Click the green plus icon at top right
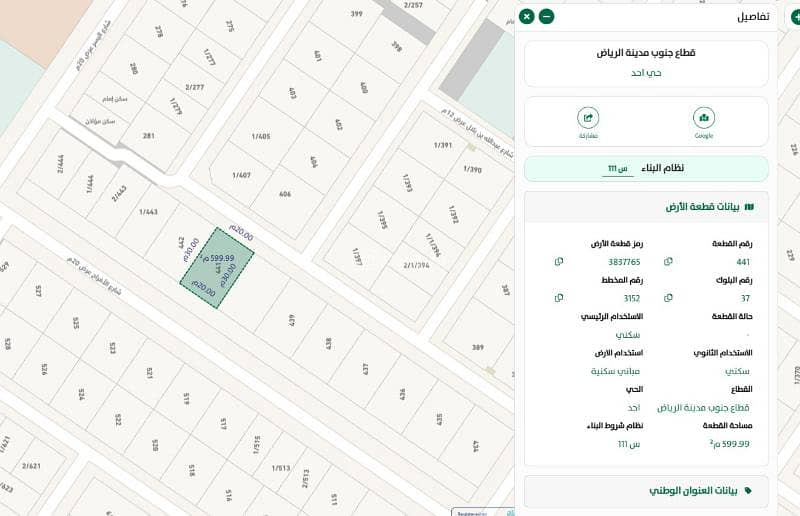 click(x=795, y=16)
